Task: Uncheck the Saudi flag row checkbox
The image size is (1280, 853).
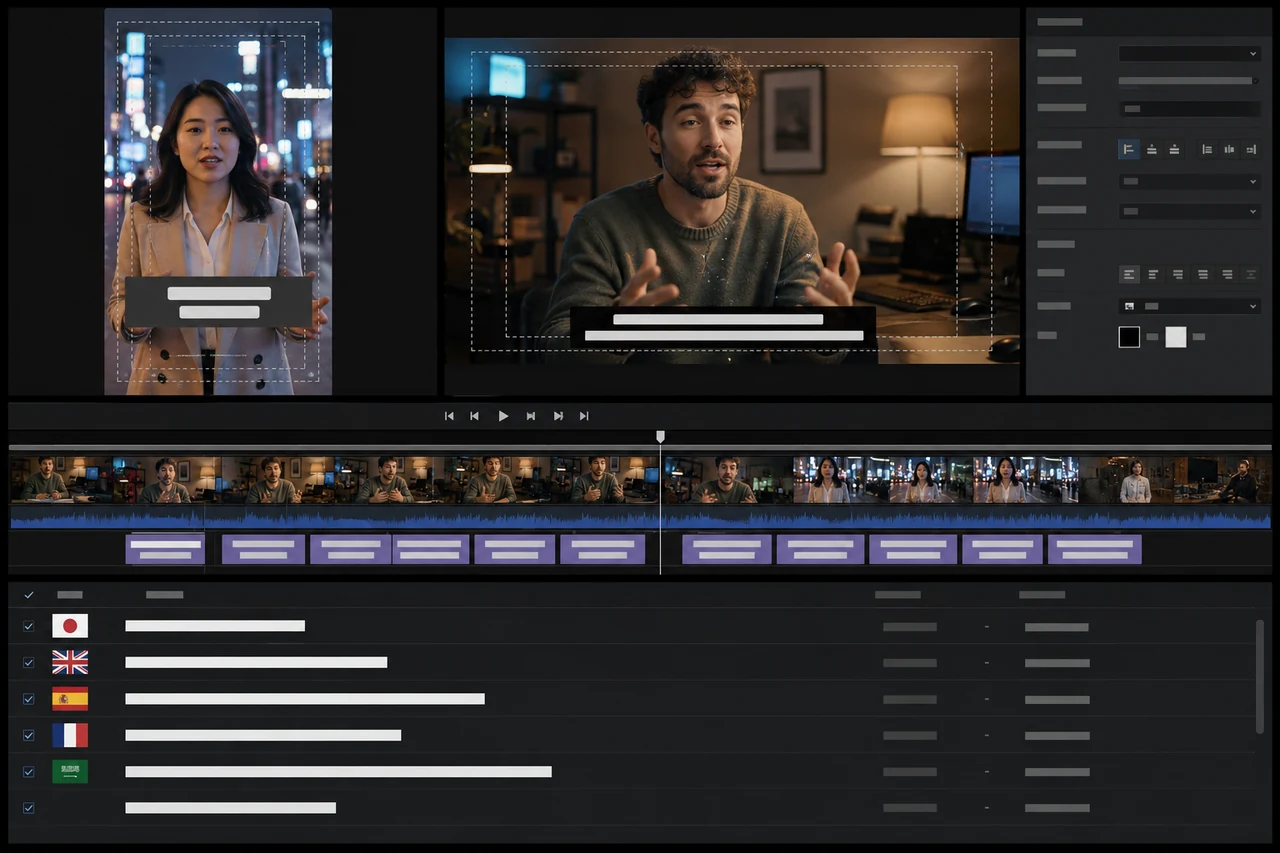Action: [x=28, y=771]
